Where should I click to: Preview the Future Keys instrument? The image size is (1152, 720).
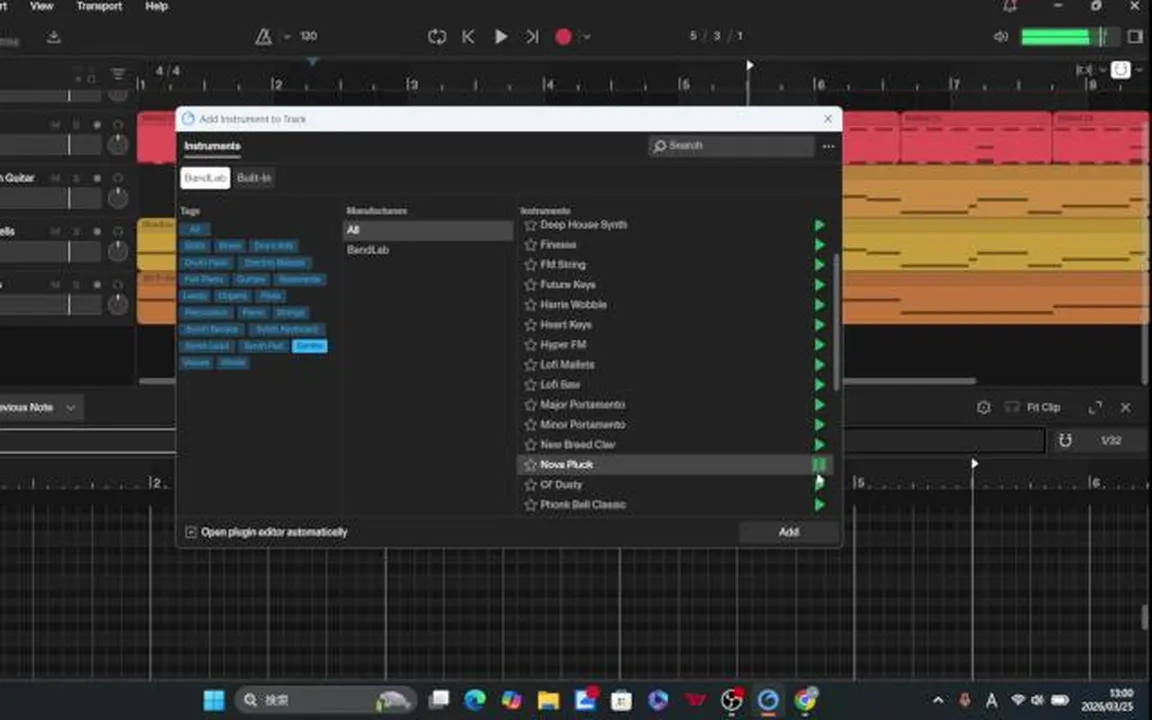(820, 284)
